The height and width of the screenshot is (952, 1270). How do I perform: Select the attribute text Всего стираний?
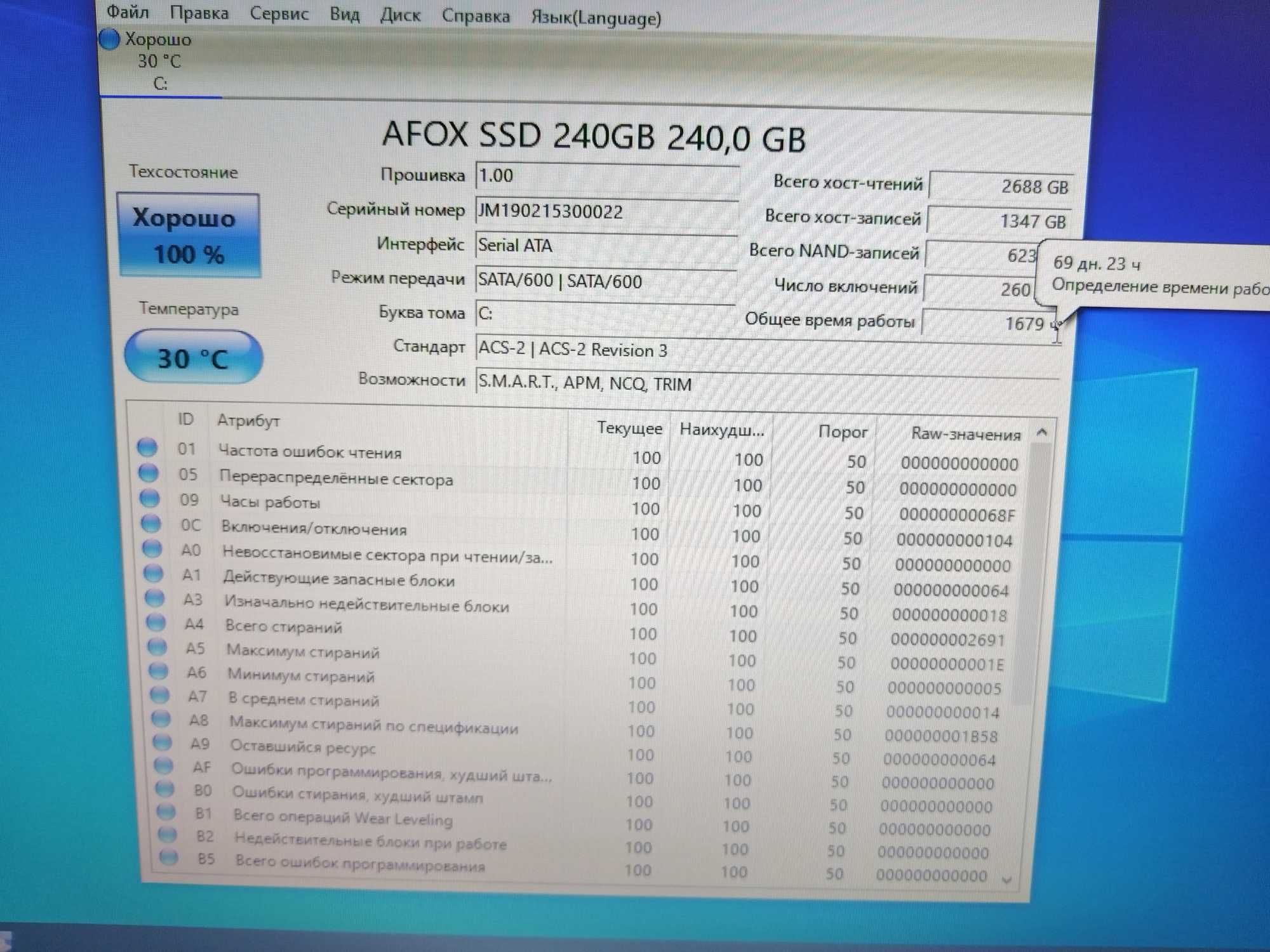coord(284,627)
